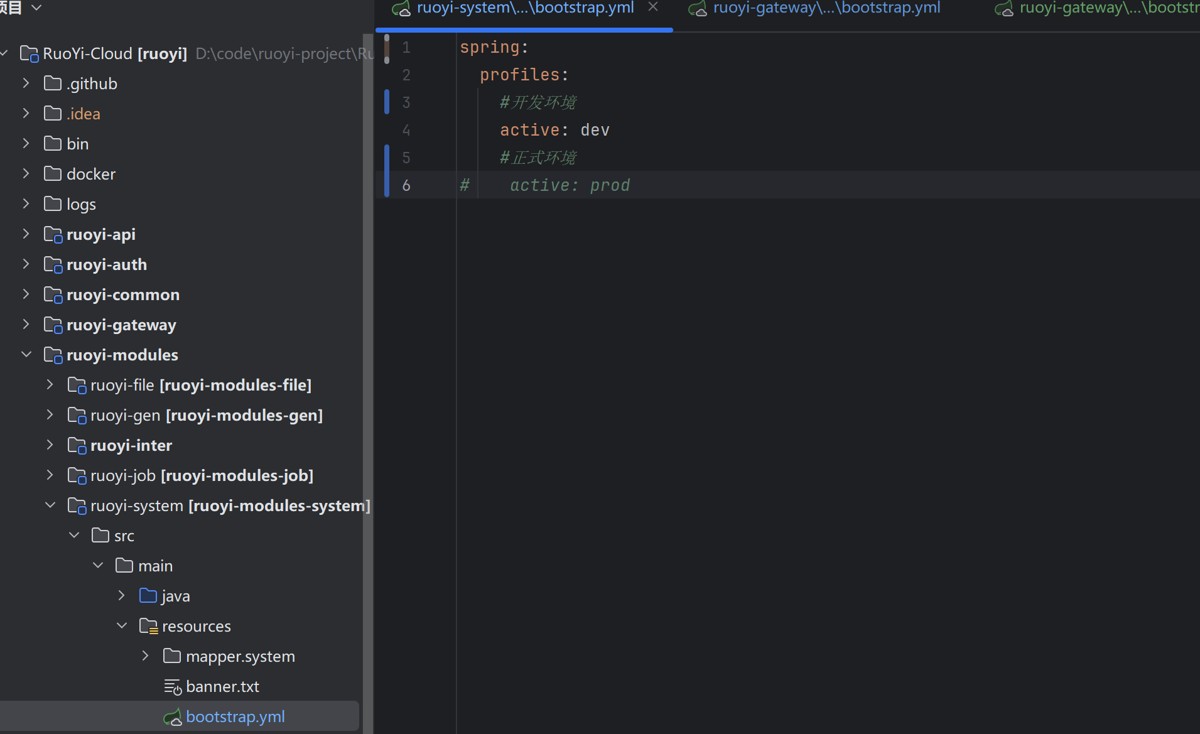The image size is (1200, 734).
Task: Expand the mapper.system folder
Action: coord(146,656)
